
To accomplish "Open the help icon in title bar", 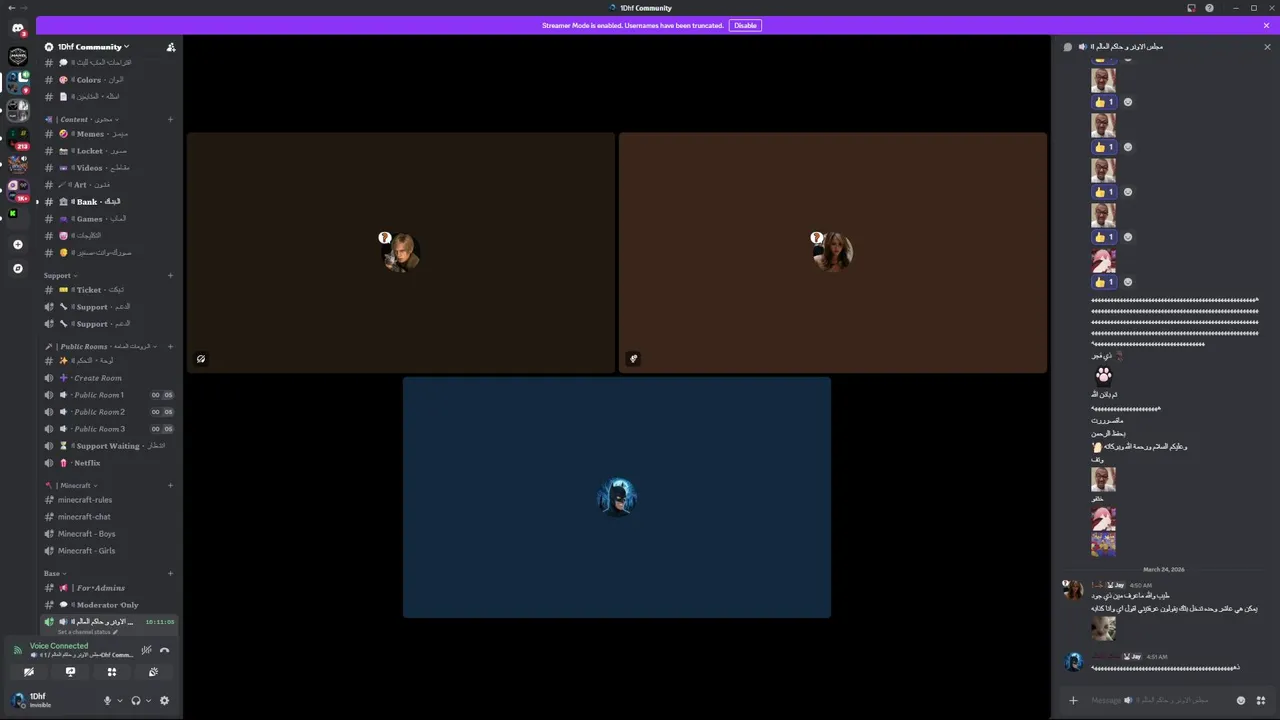I will click(1209, 8).
